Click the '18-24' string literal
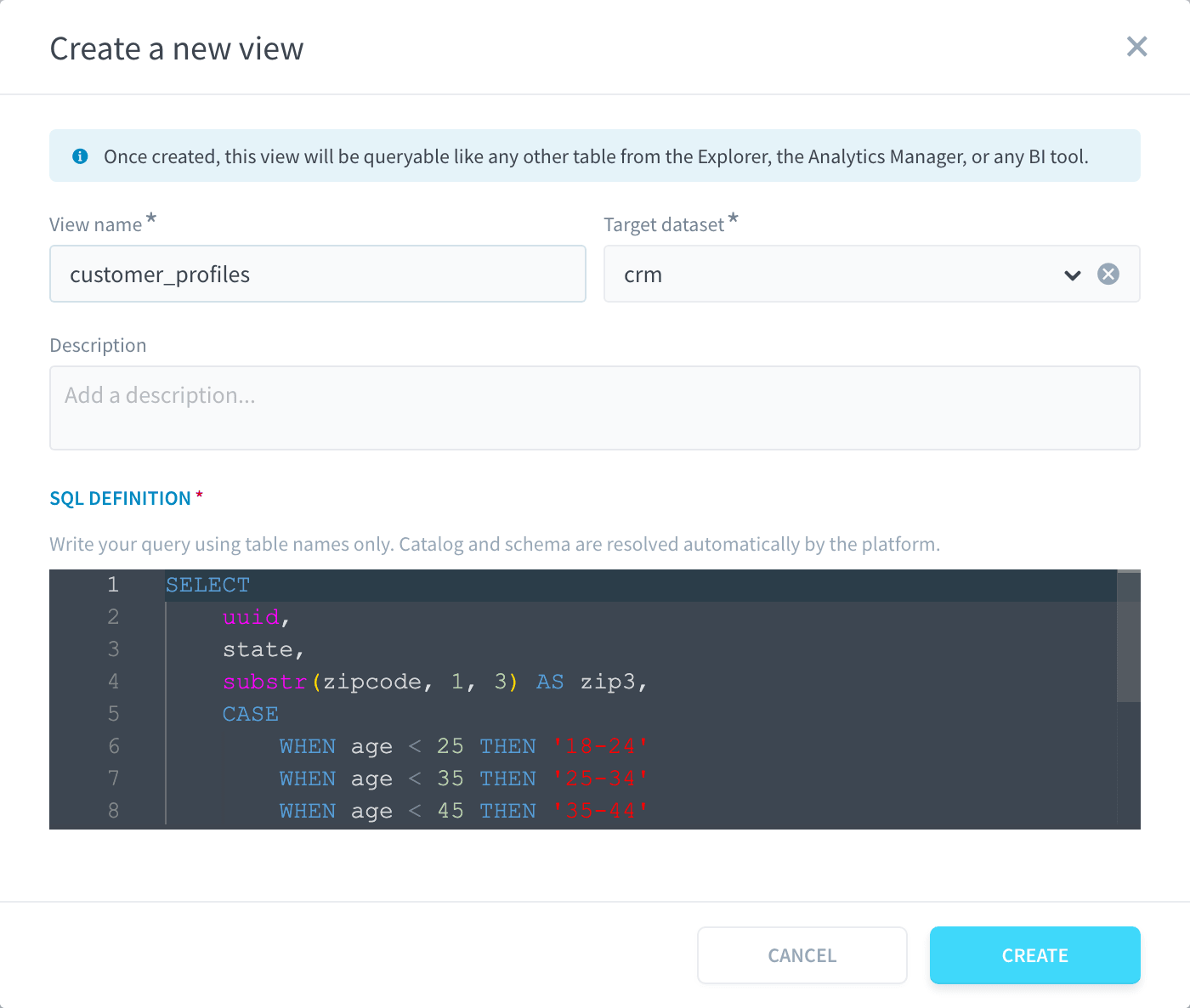This screenshot has height=1008, width=1190. click(600, 746)
